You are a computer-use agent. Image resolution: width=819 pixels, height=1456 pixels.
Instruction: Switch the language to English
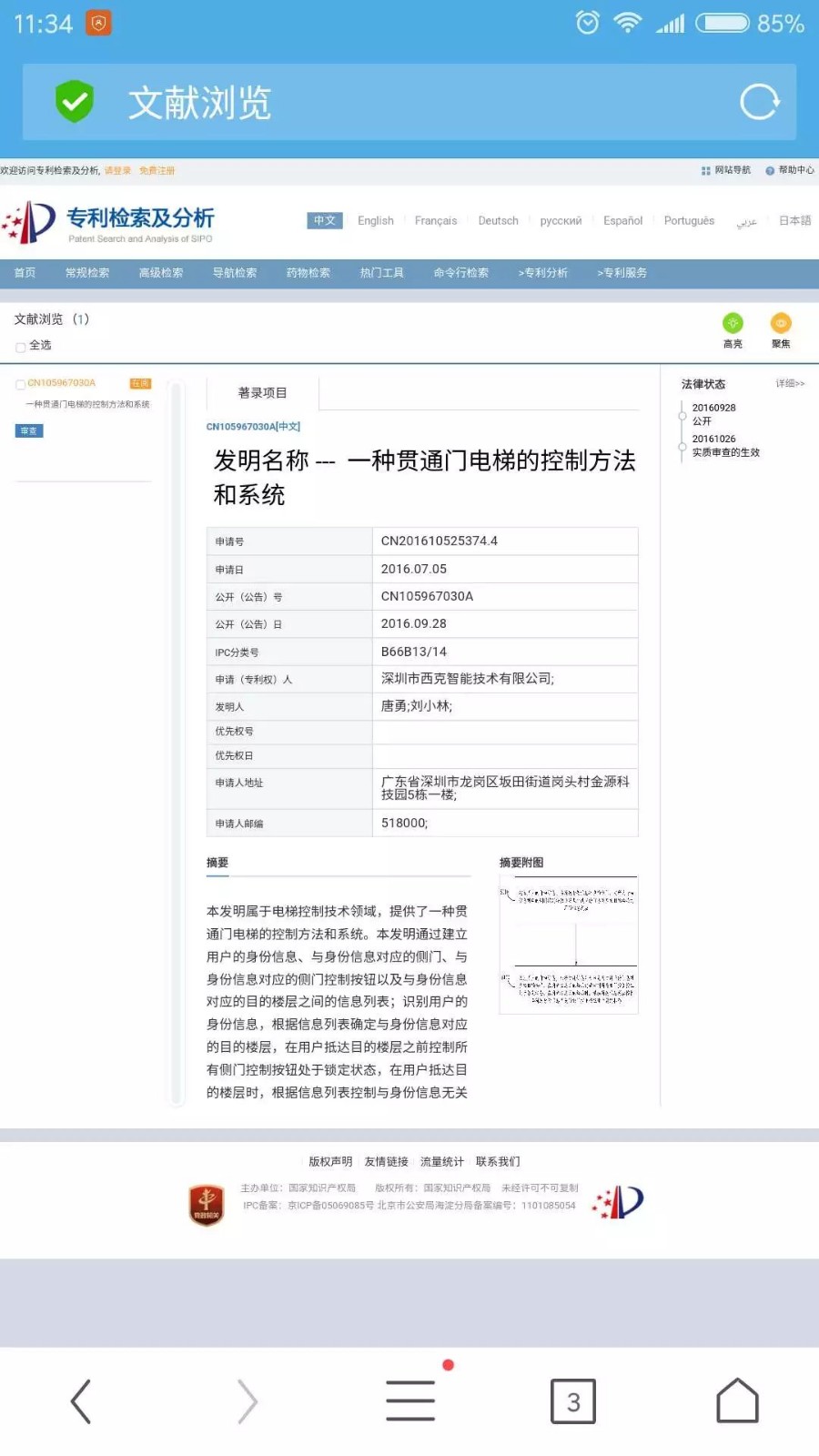pyautogui.click(x=375, y=221)
